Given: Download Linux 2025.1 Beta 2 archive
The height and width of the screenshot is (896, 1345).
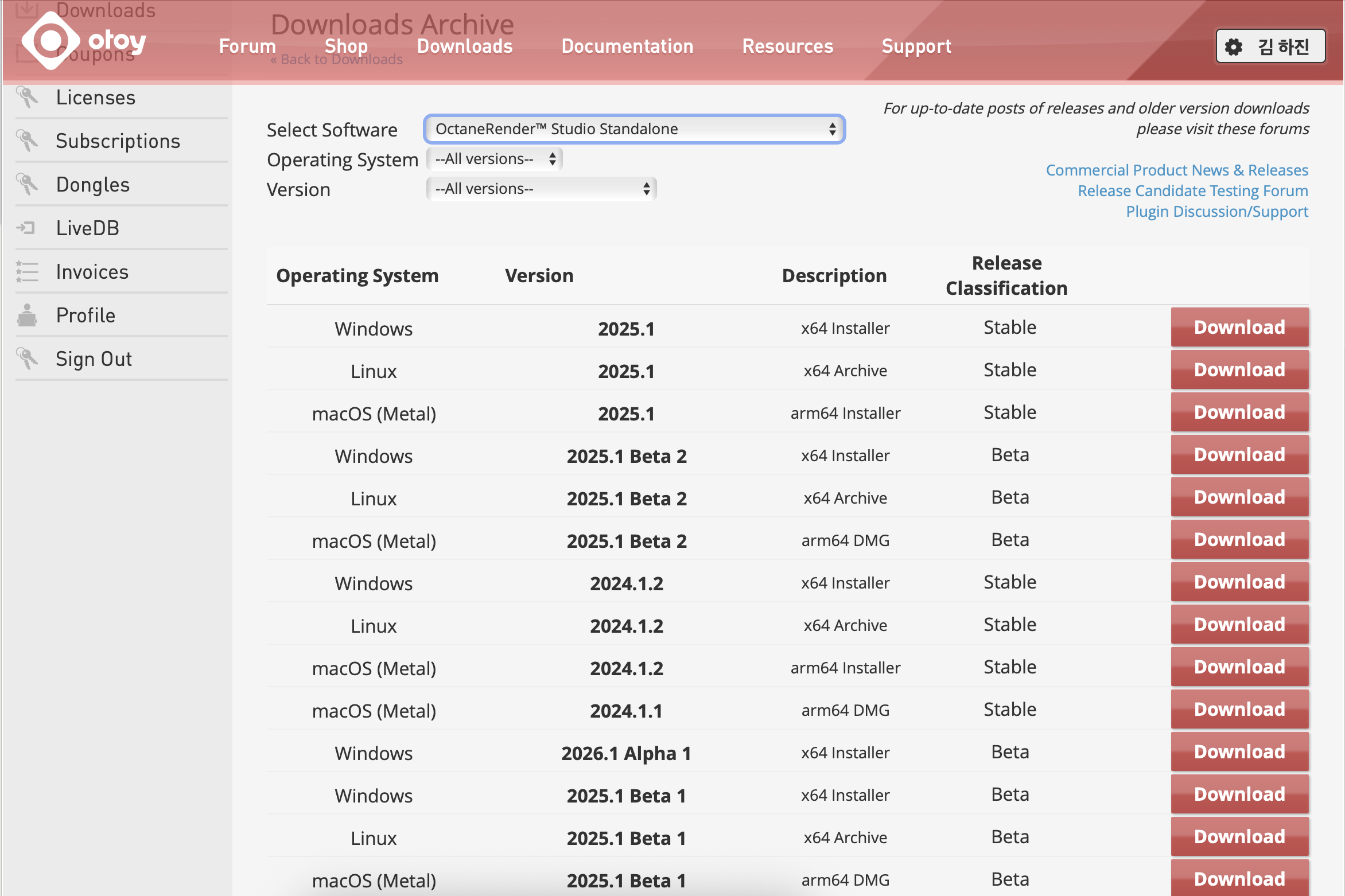Looking at the screenshot, I should click(x=1239, y=497).
